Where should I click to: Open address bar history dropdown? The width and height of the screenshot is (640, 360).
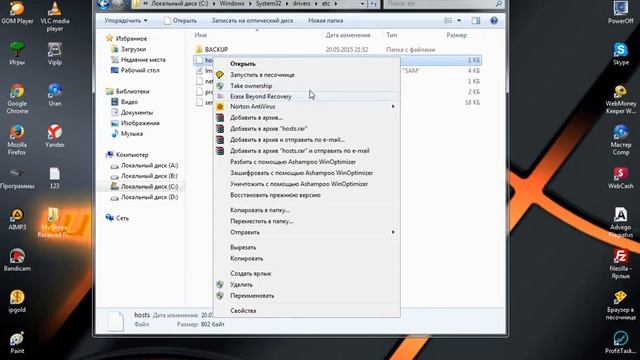(362, 4)
